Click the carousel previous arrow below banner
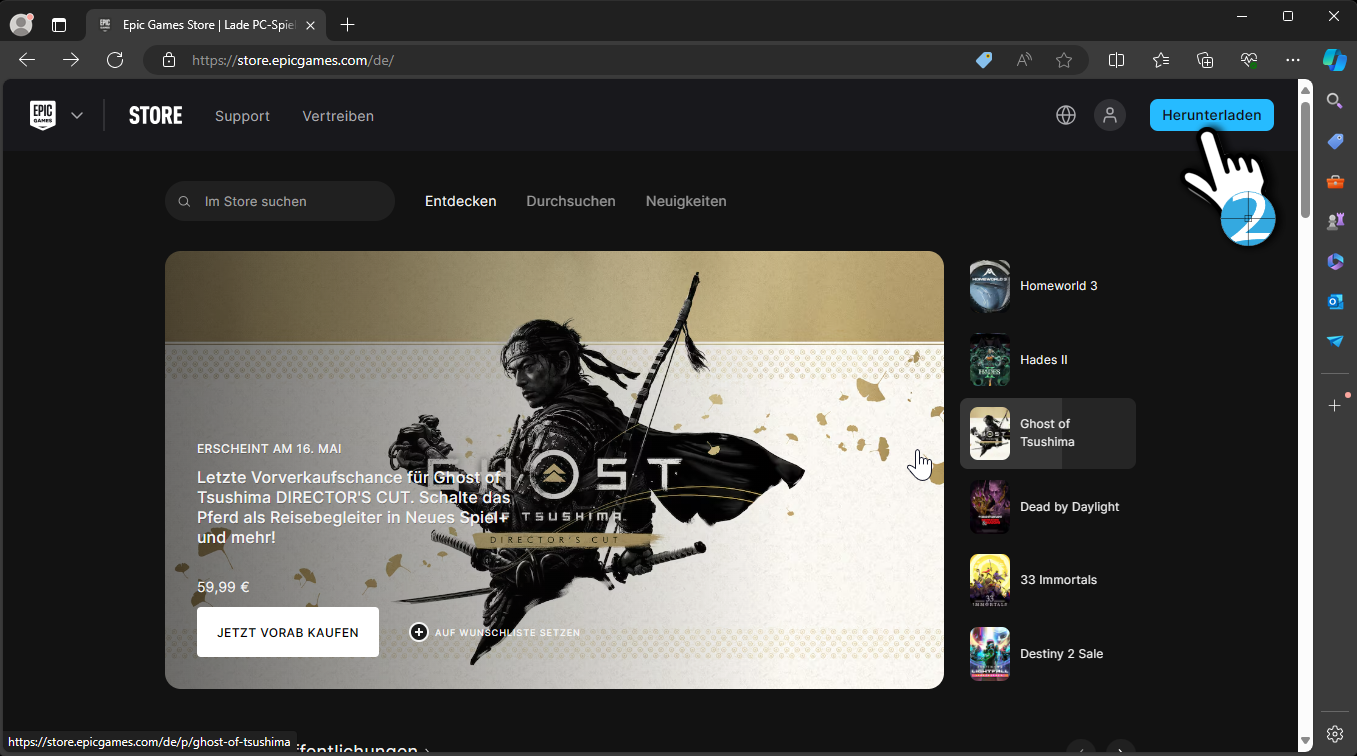Screen dimensions: 1357x756 (1080, 749)
